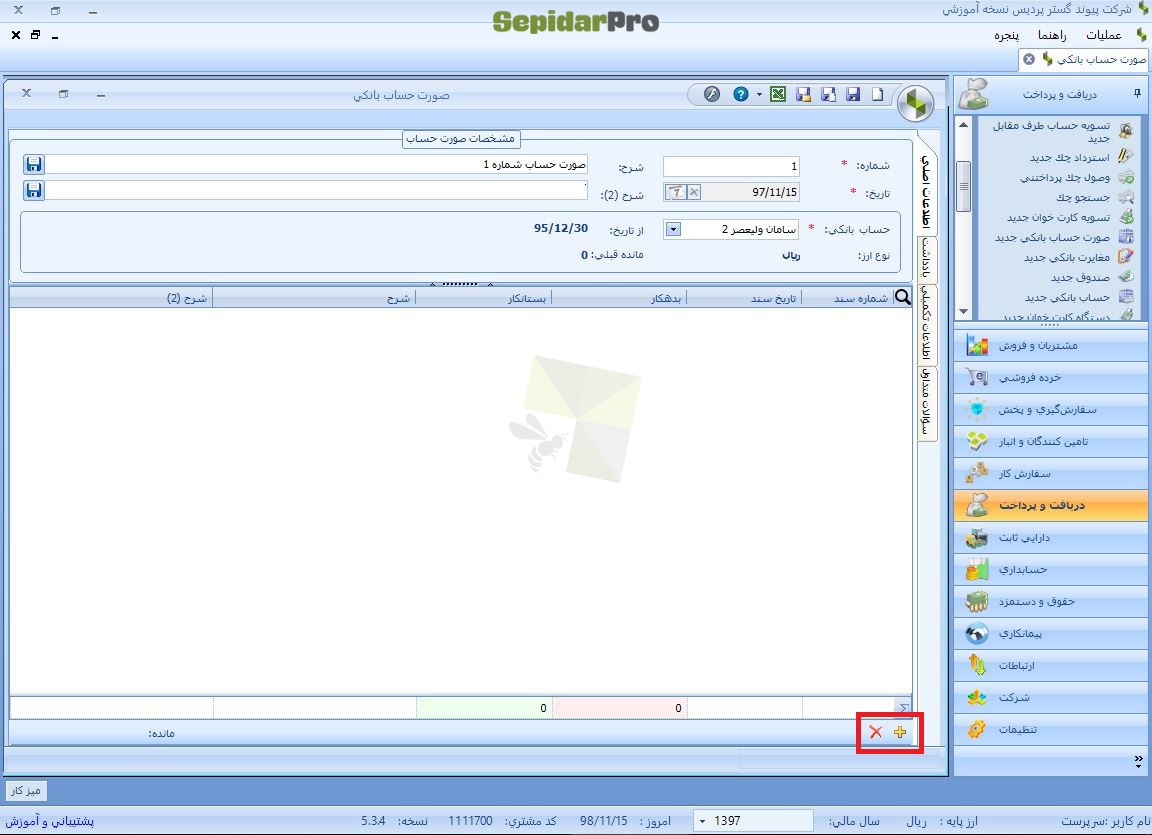
Task: Open the خرده فروشی module
Action: (x=1051, y=377)
